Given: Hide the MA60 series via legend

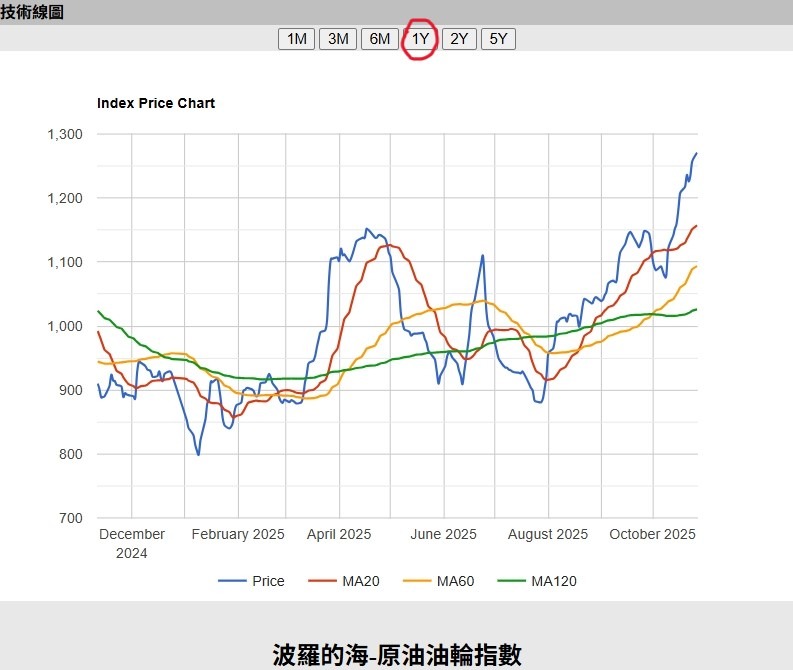Looking at the screenshot, I should pyautogui.click(x=454, y=581).
